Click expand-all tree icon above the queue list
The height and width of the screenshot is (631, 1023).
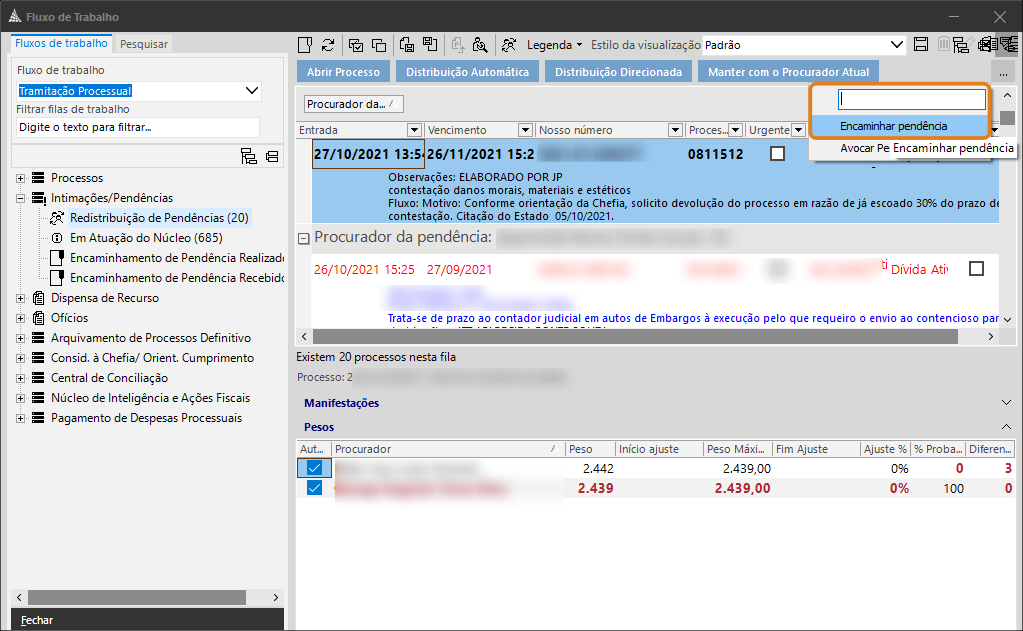(x=249, y=156)
